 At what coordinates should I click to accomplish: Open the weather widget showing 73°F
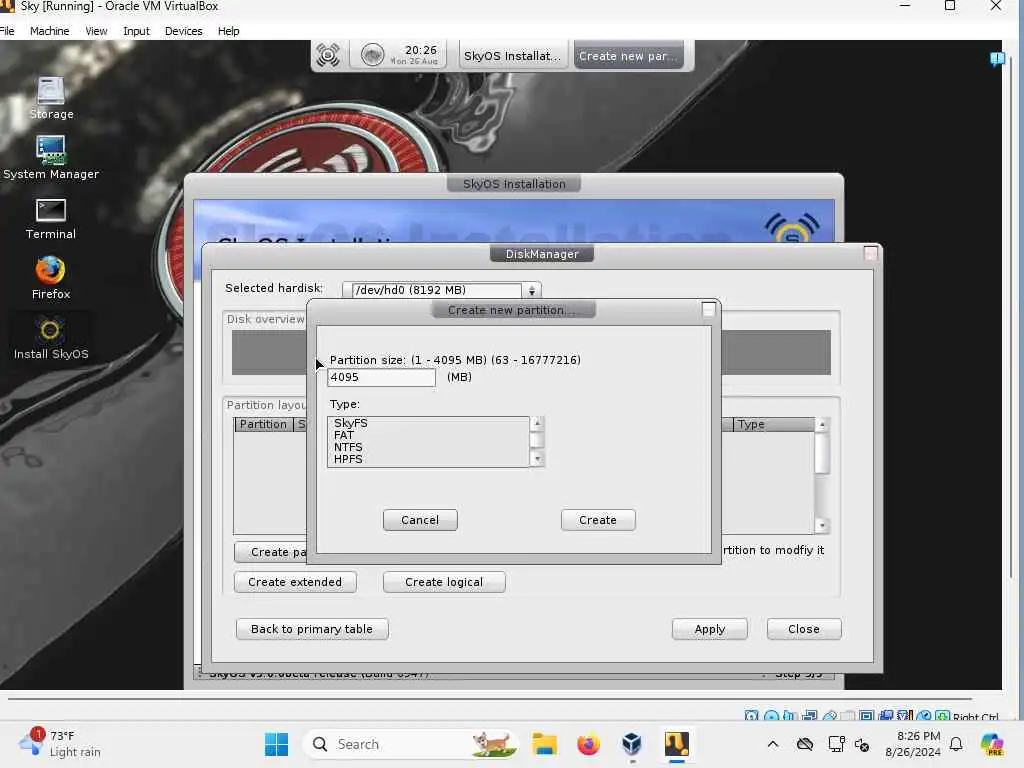[x=60, y=744]
